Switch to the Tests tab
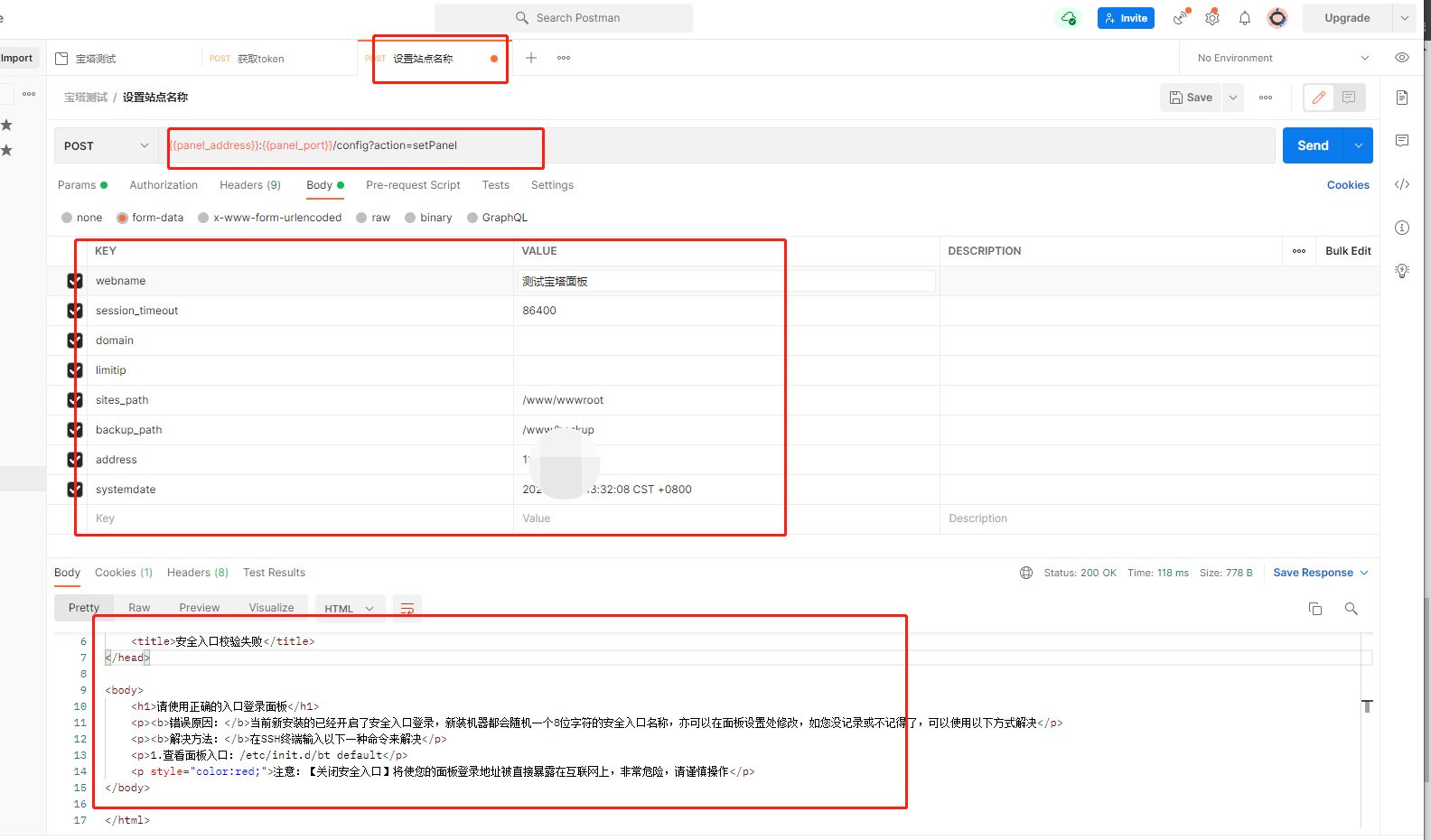This screenshot has height=840, width=1431. [x=495, y=185]
